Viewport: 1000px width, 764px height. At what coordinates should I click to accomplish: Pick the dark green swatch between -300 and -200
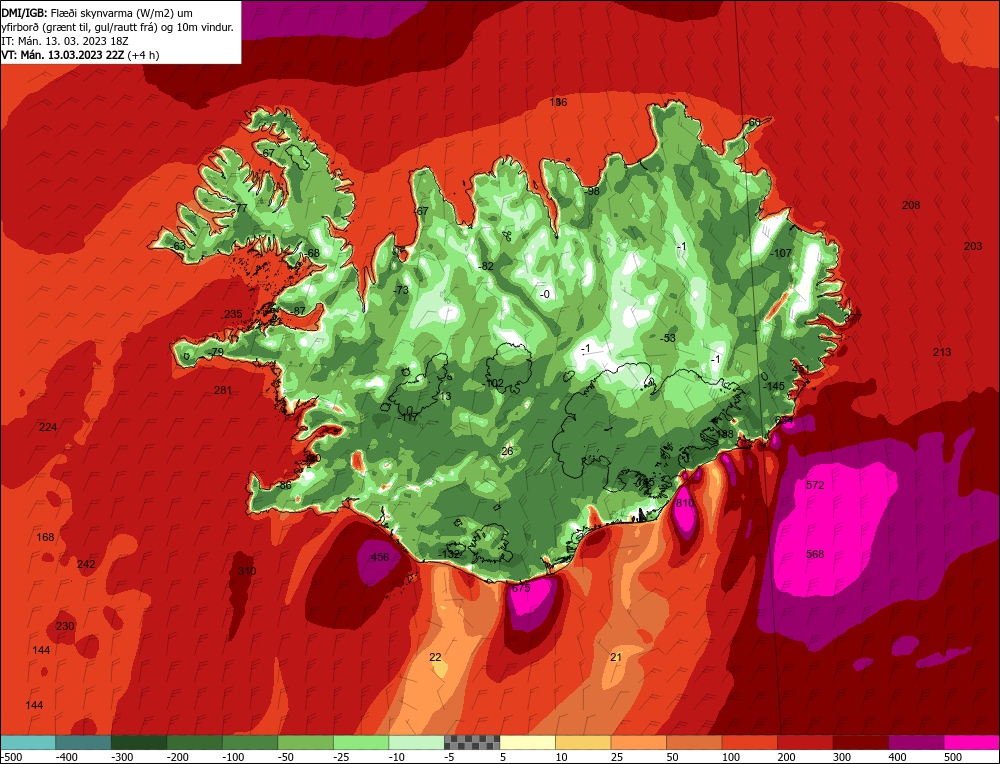tap(139, 742)
